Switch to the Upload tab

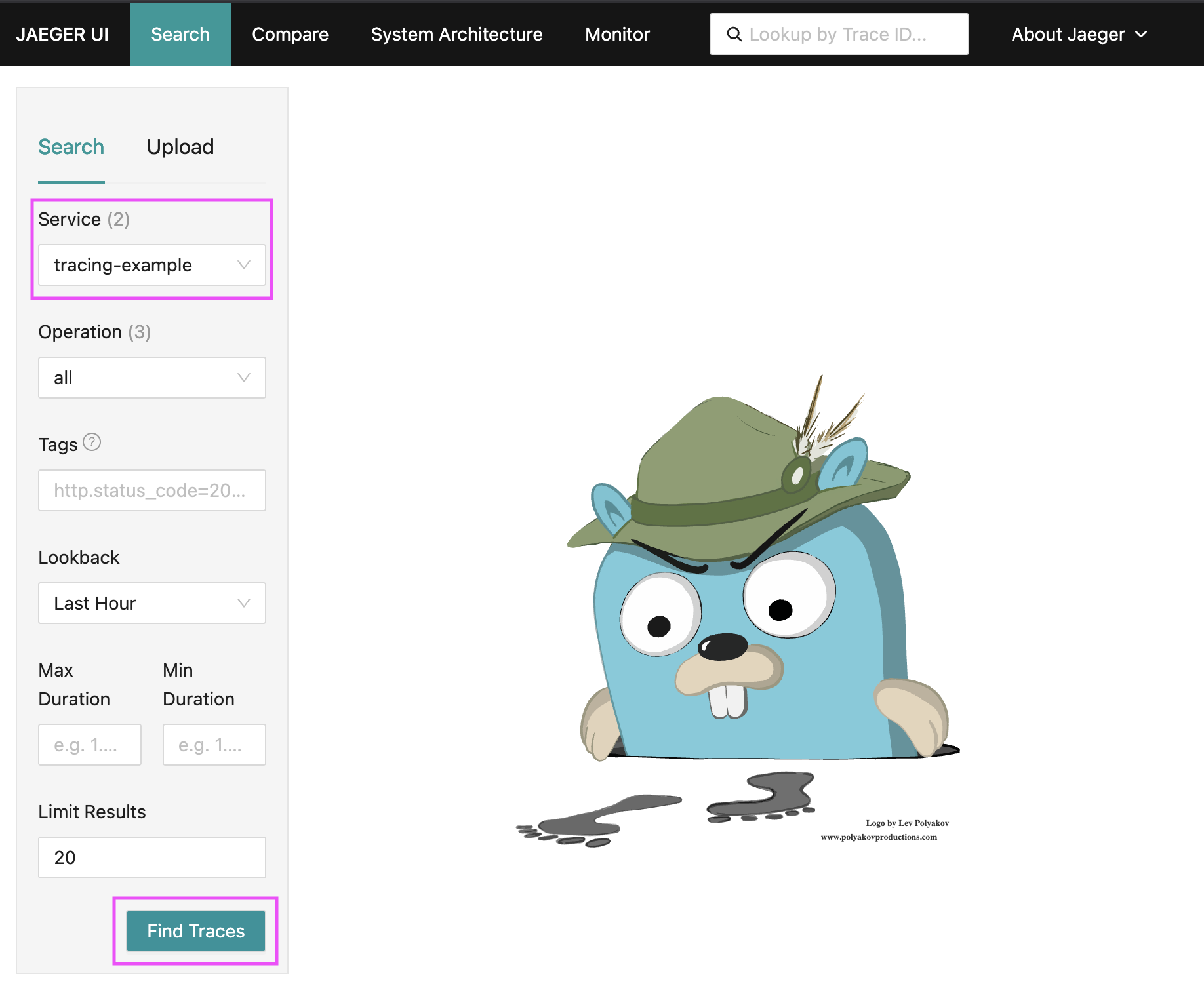coord(180,147)
